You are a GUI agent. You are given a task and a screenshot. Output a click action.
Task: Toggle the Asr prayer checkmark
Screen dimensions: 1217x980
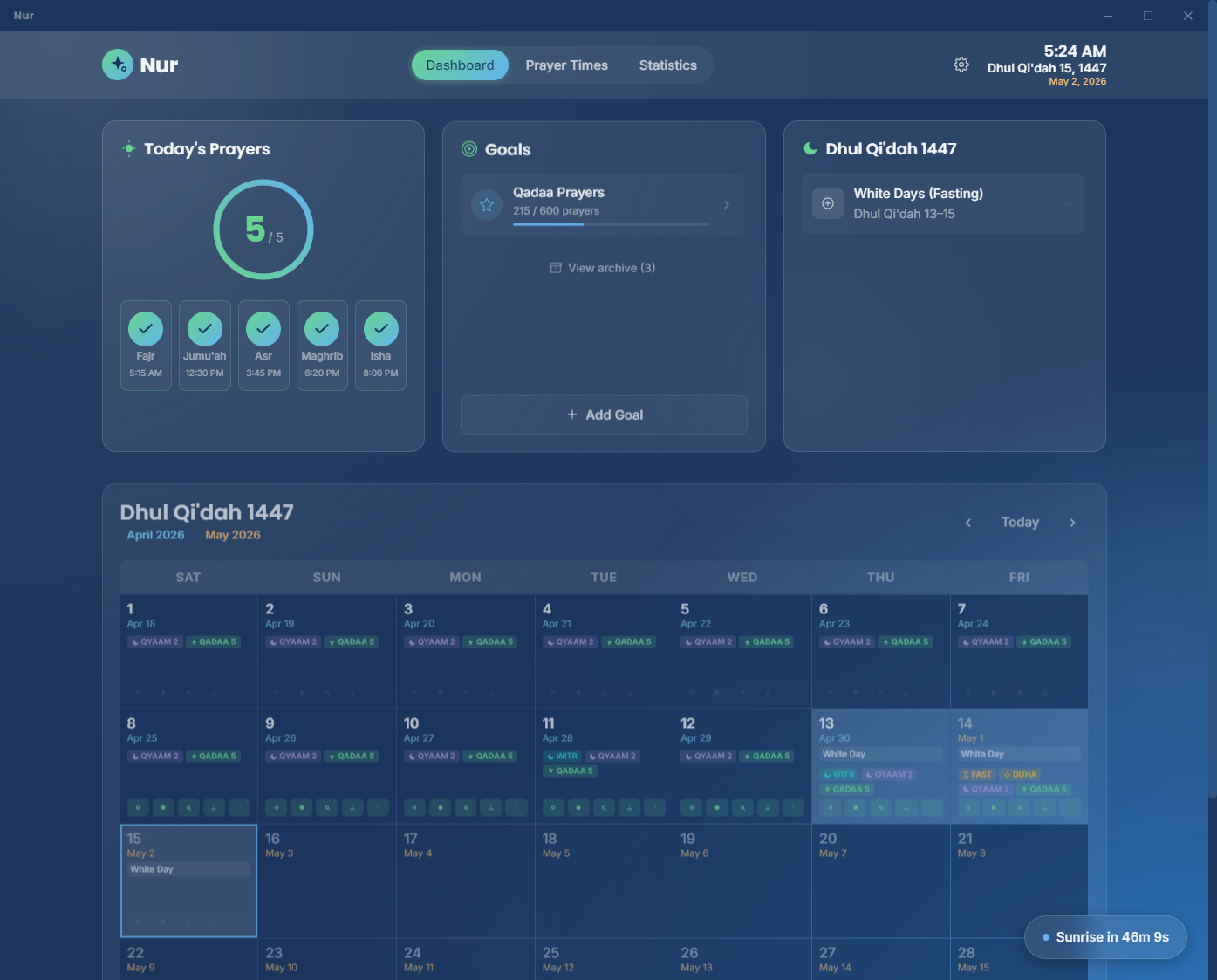pyautogui.click(x=263, y=329)
